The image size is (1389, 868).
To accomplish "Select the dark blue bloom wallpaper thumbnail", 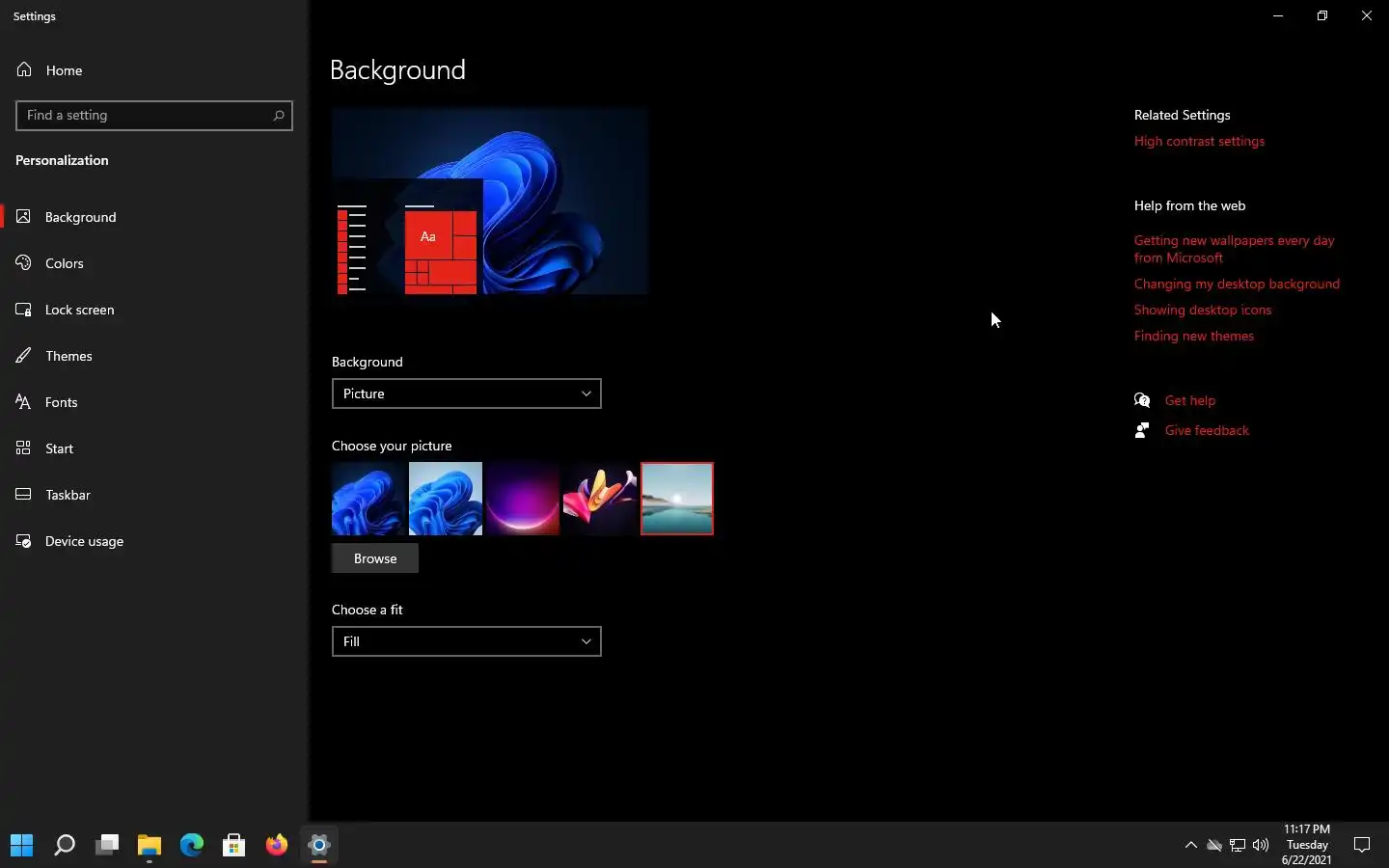I will pos(368,499).
